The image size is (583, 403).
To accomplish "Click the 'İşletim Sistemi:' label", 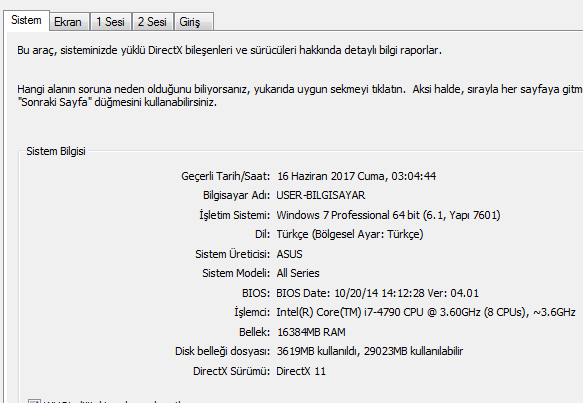I will click(x=235, y=215).
